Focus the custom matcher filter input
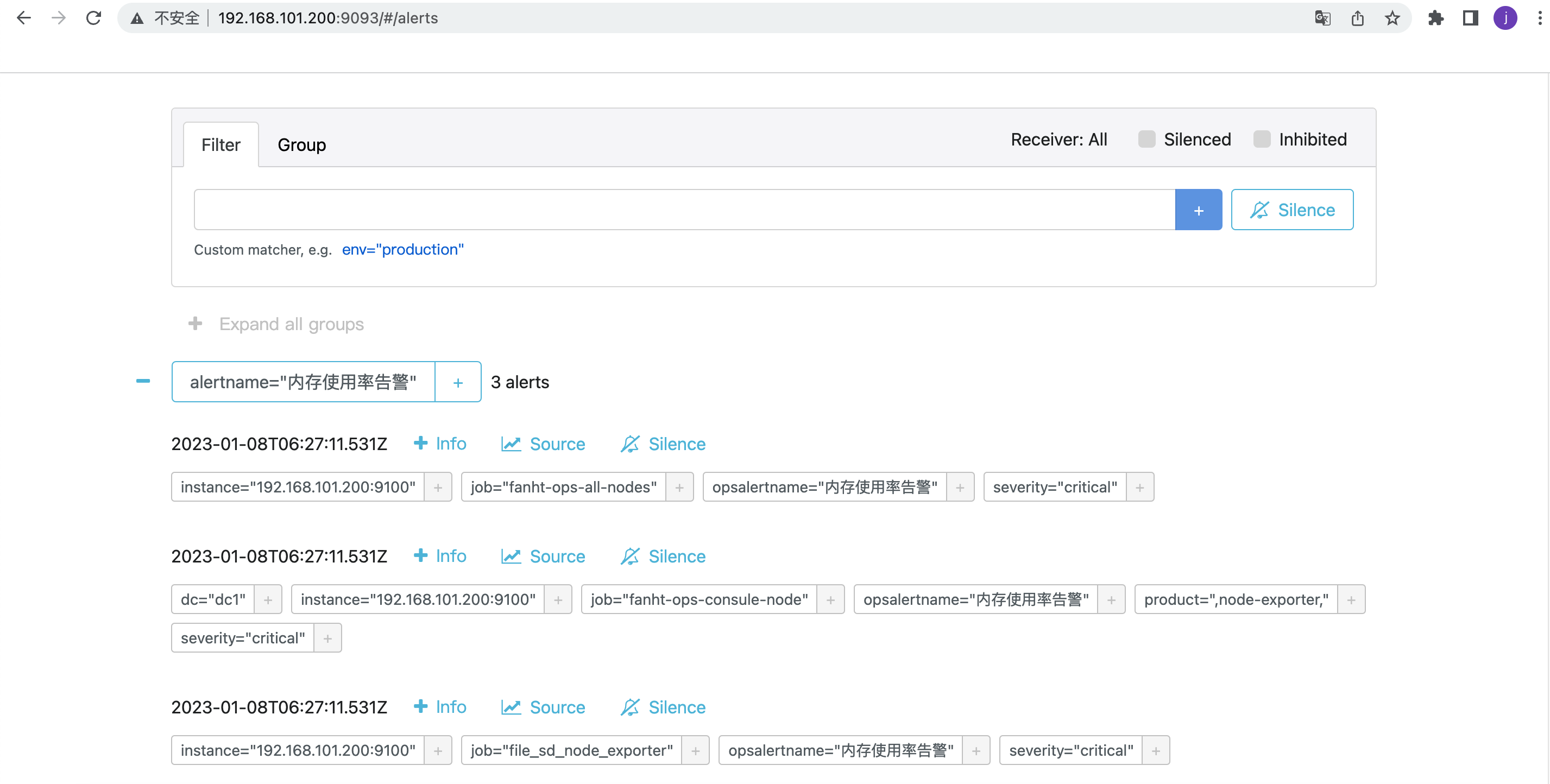 (684, 210)
